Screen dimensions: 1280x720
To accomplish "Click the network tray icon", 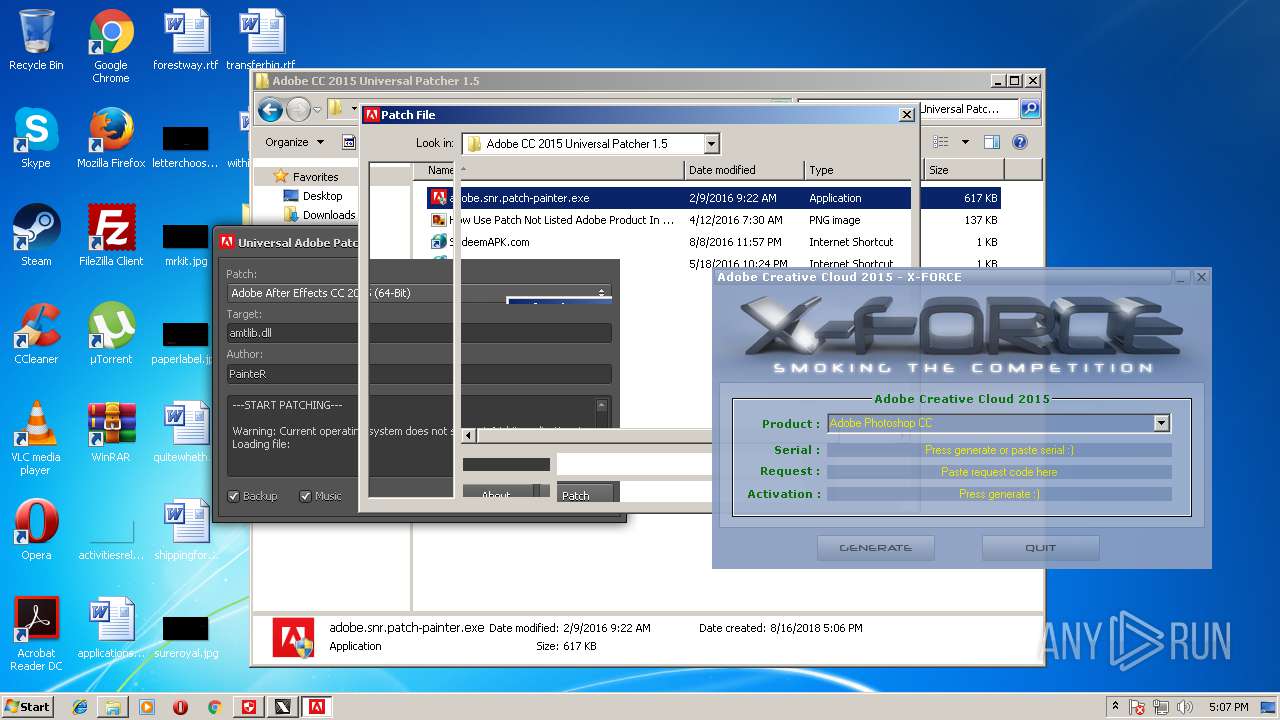I will point(1161,707).
